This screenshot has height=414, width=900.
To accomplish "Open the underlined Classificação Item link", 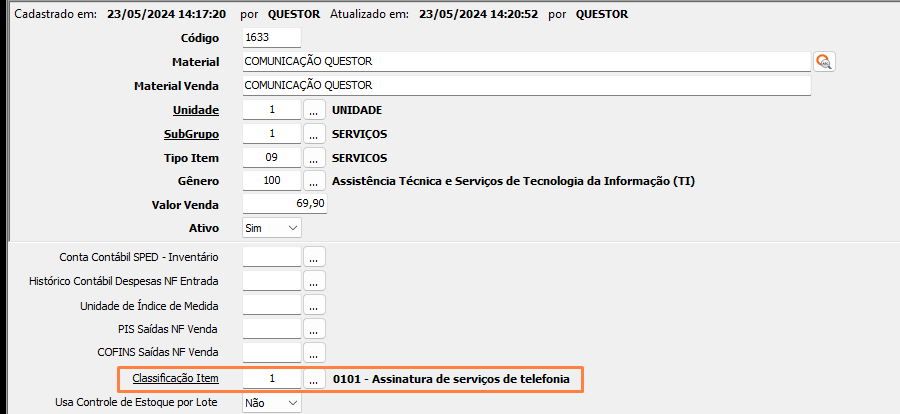I will [x=175, y=378].
